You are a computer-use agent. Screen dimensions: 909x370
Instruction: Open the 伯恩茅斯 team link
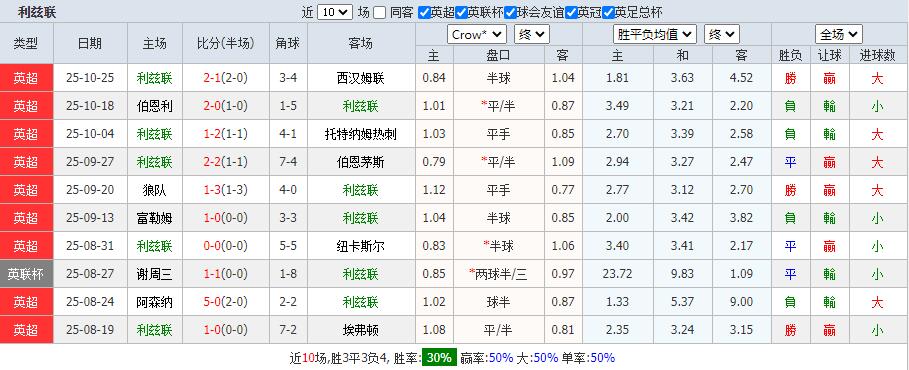click(x=361, y=162)
